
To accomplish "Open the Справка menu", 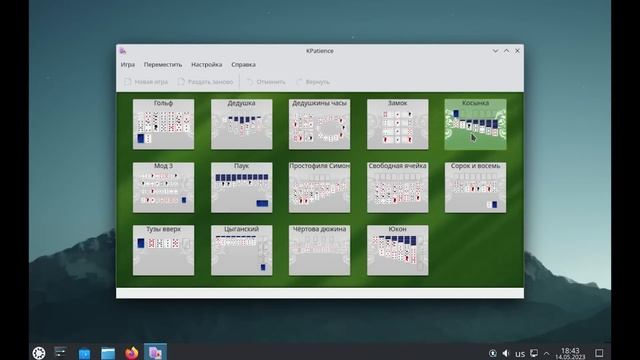I will pyautogui.click(x=244, y=64).
